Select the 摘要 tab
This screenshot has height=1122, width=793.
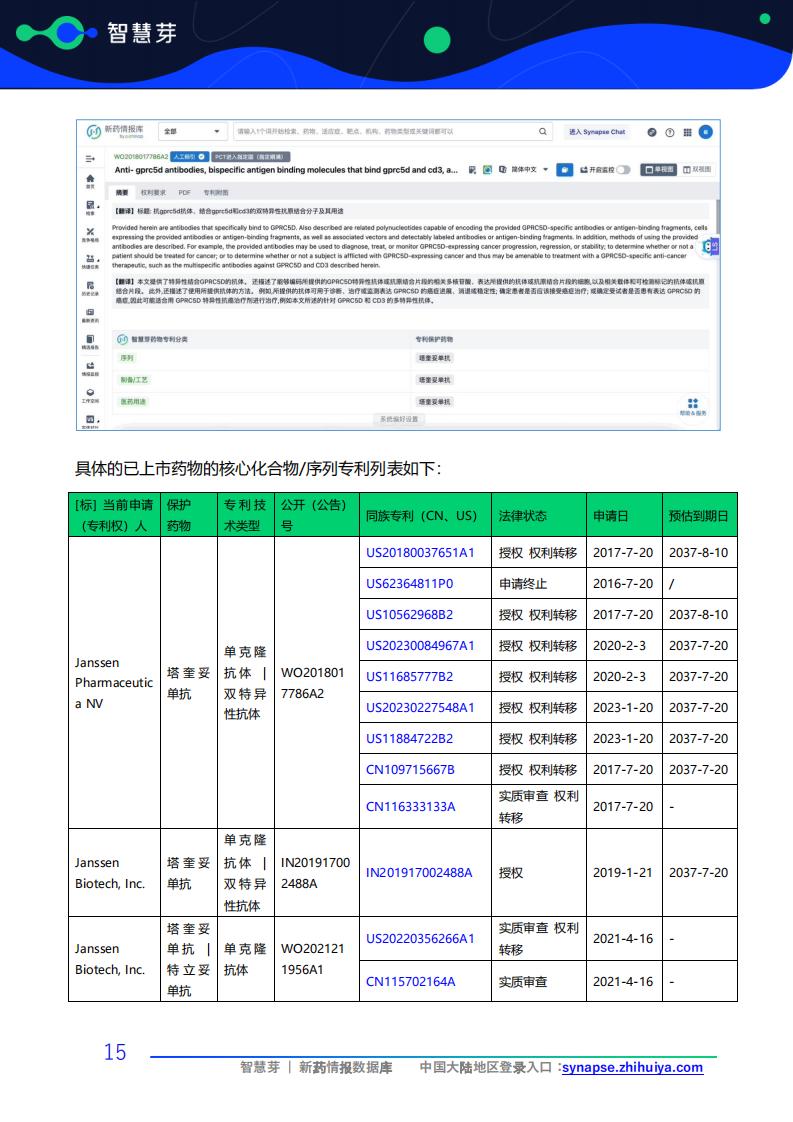pos(122,193)
